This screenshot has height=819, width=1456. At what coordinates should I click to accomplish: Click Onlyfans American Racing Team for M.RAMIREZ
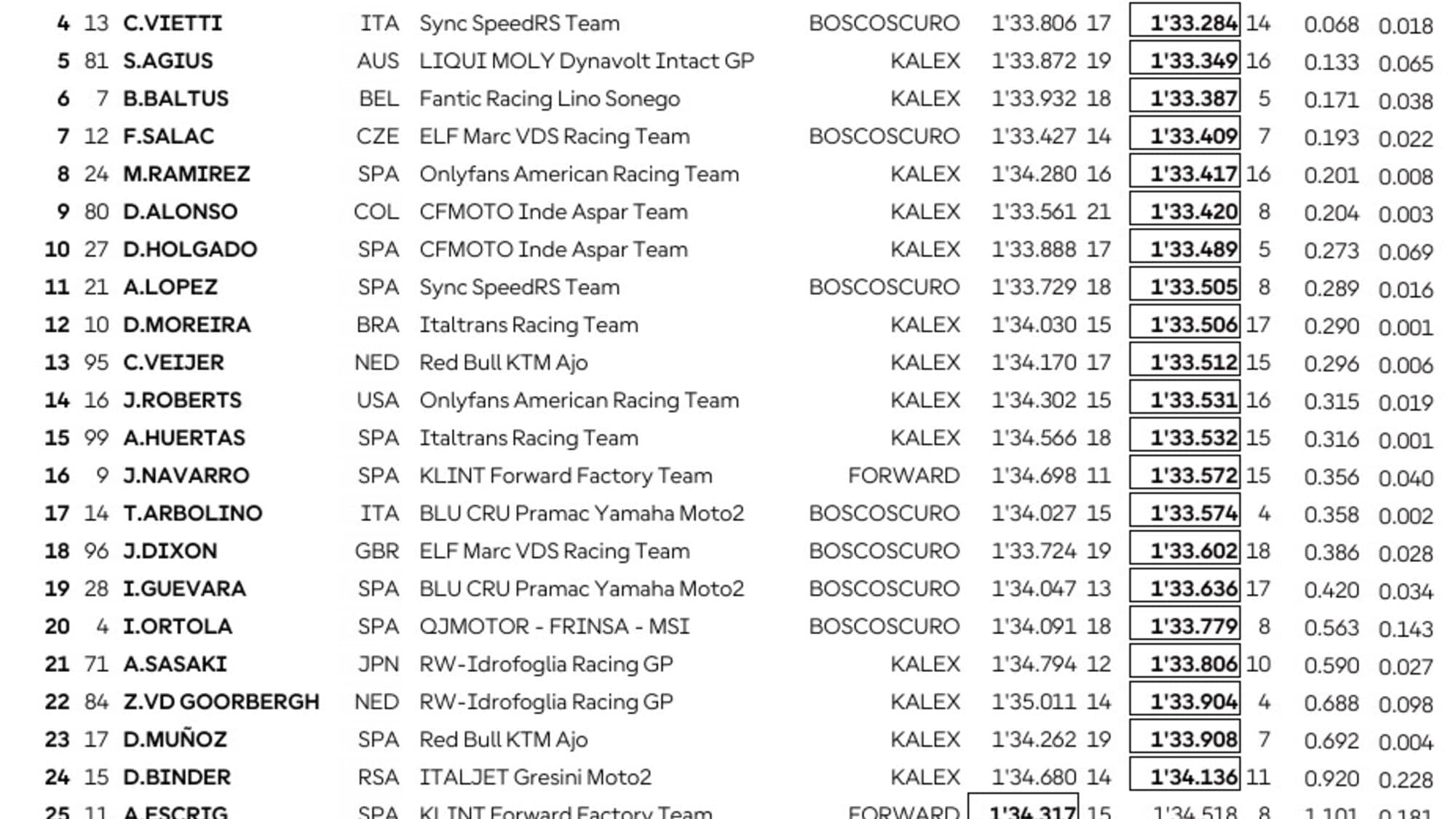(579, 175)
